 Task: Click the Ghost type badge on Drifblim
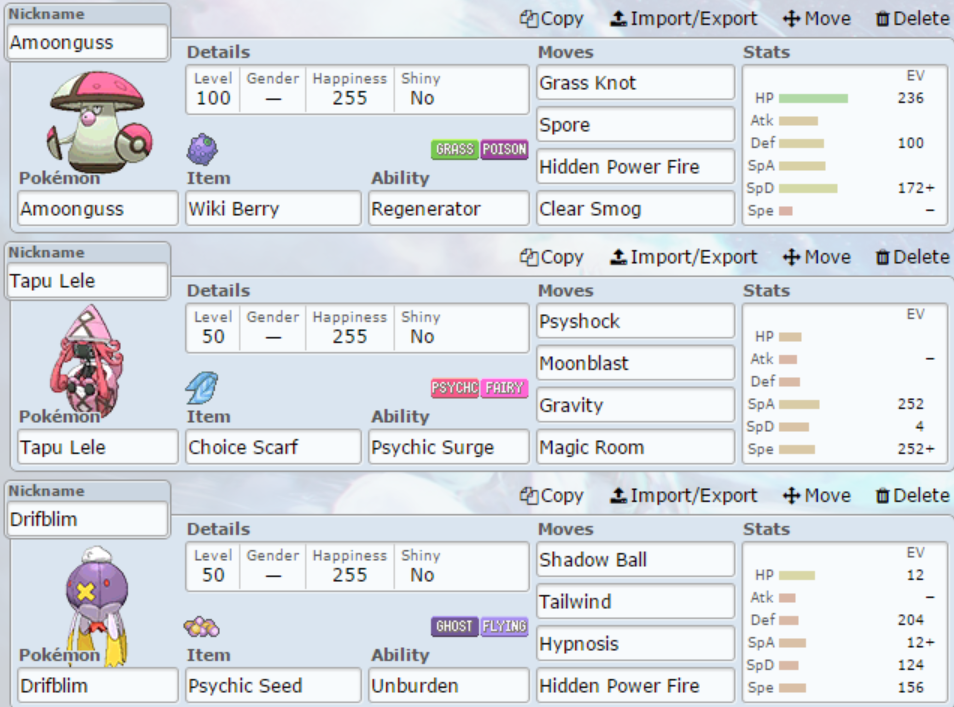[454, 626]
